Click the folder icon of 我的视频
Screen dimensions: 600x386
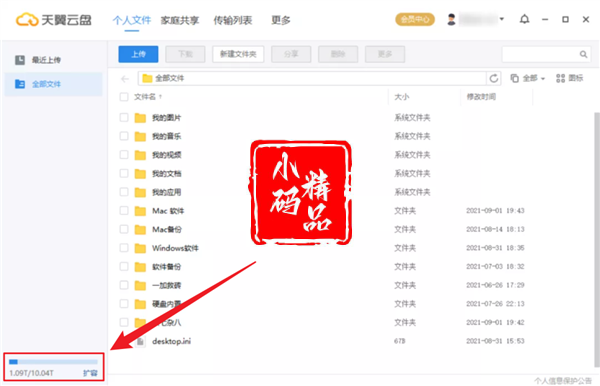point(140,155)
